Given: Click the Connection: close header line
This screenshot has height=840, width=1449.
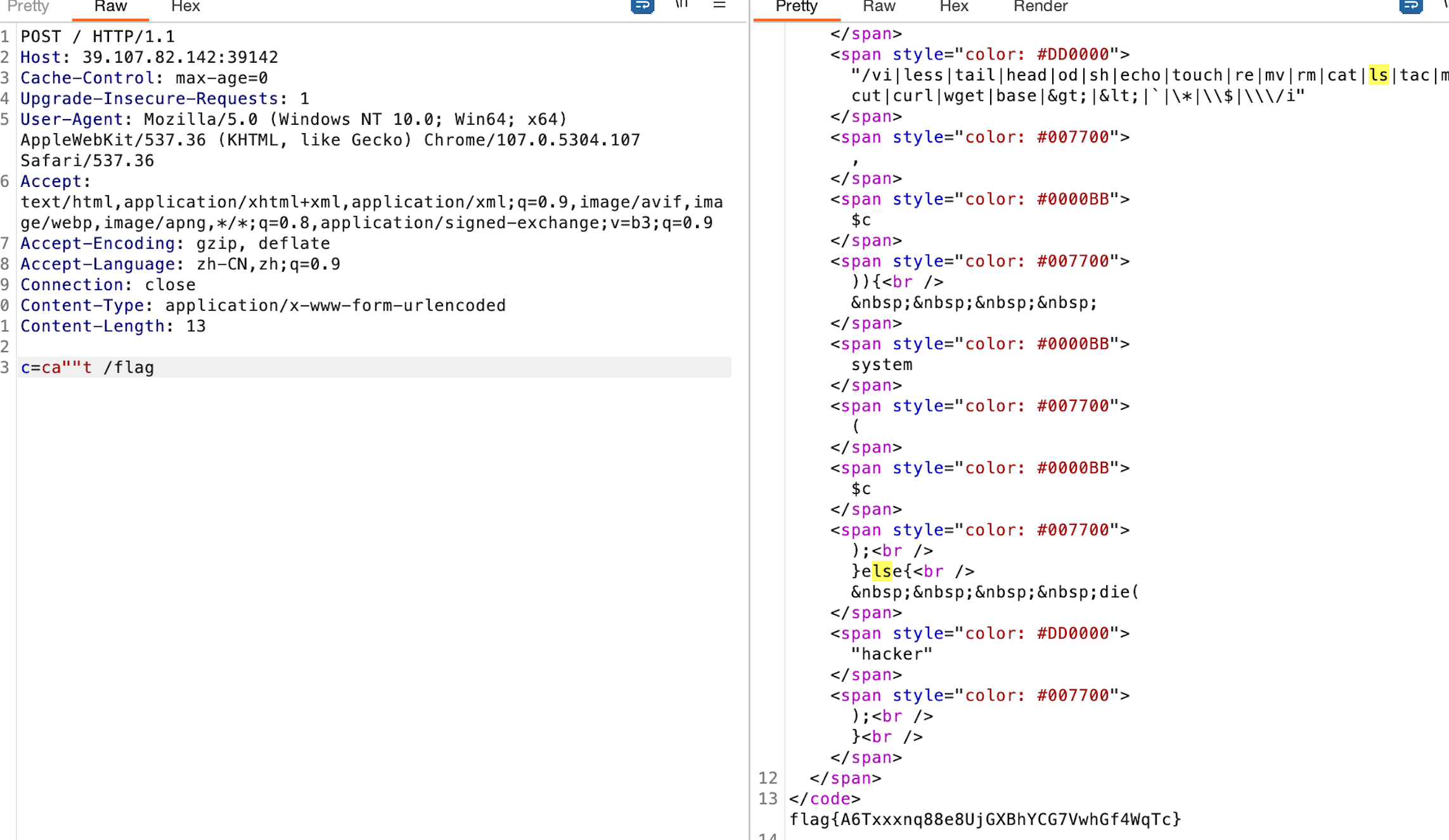Looking at the screenshot, I should click(108, 284).
